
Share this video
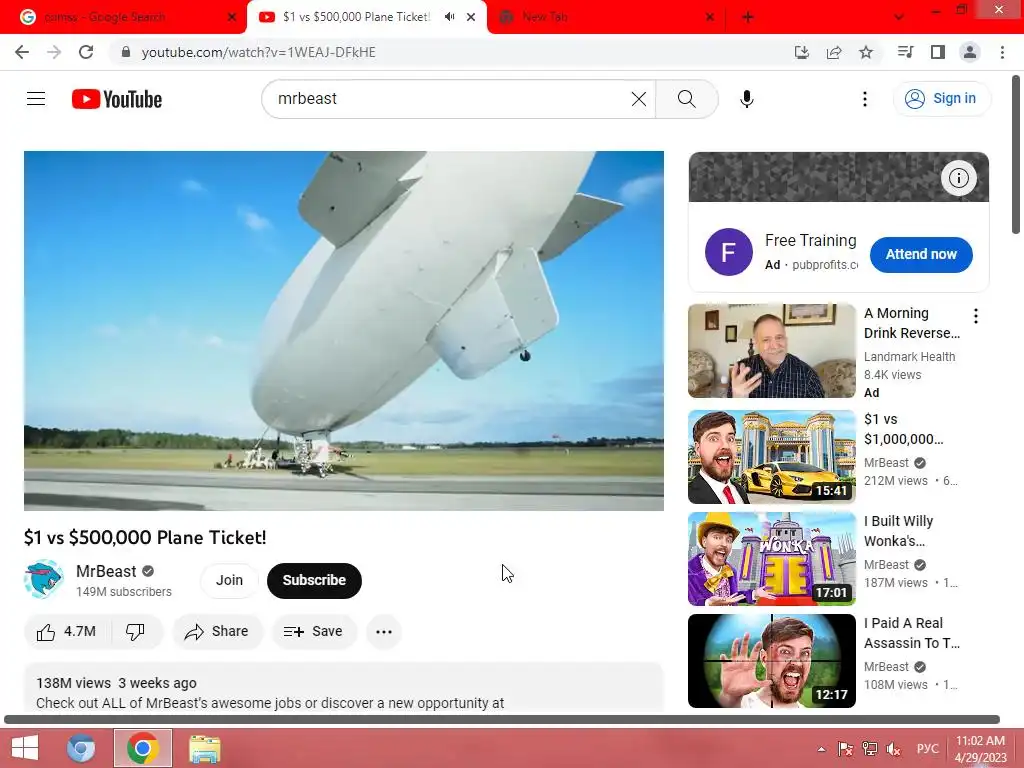click(x=217, y=632)
